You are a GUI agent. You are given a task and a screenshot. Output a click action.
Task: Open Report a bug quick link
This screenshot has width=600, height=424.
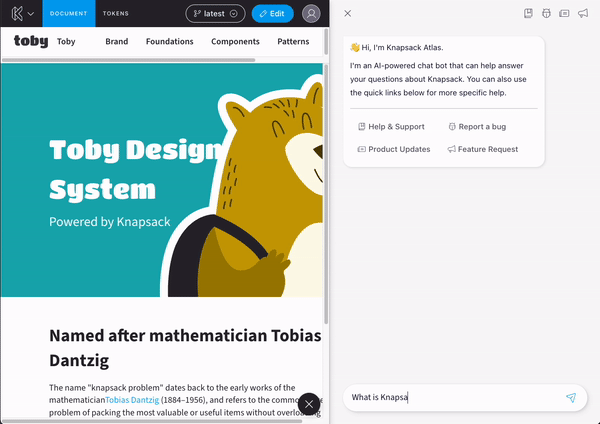(477, 127)
